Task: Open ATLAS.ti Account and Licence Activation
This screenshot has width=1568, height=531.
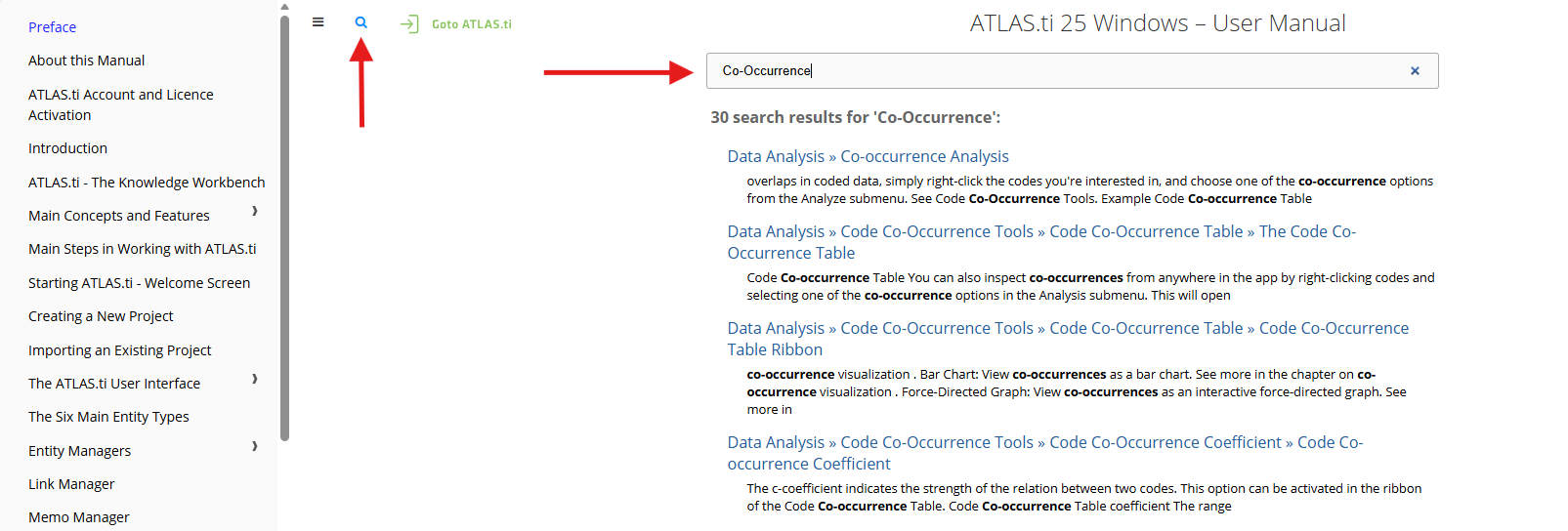Action: (121, 104)
